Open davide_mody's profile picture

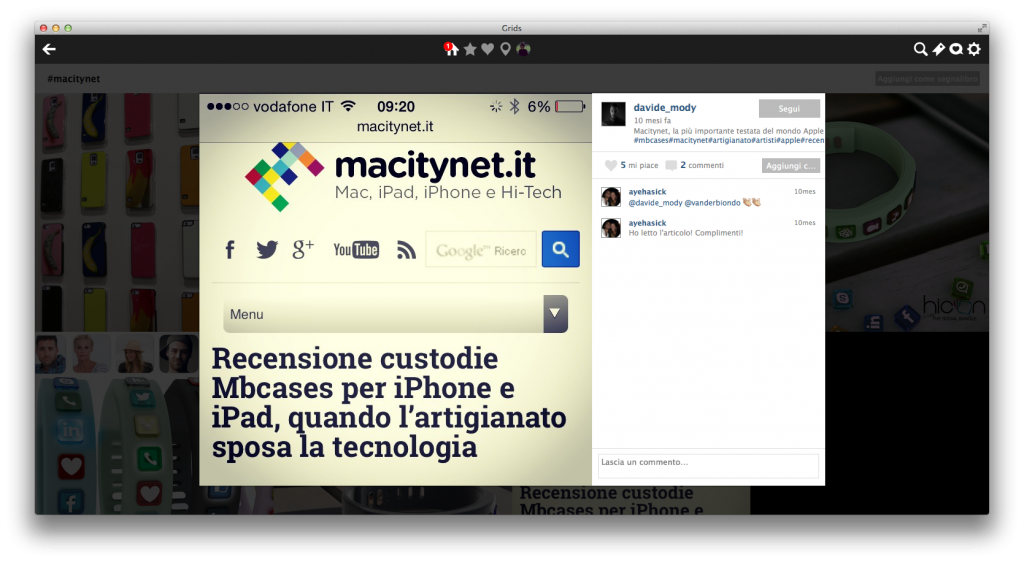pos(613,114)
